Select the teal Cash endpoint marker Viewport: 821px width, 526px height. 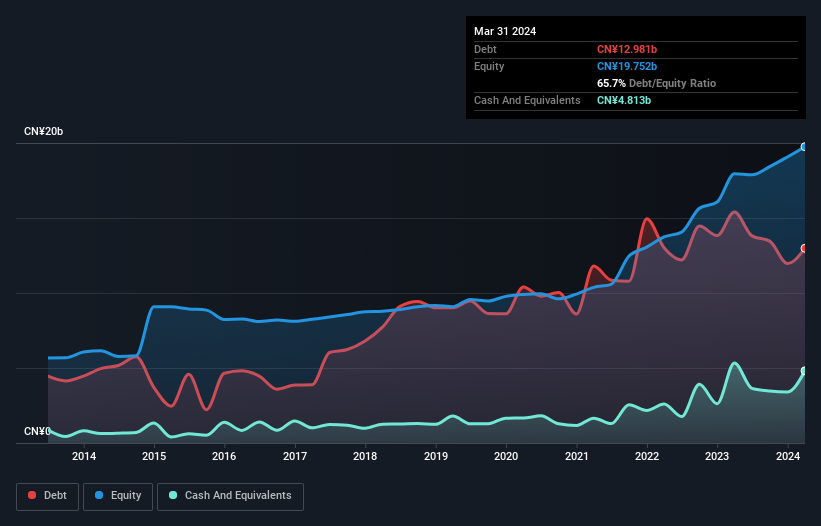point(804,371)
